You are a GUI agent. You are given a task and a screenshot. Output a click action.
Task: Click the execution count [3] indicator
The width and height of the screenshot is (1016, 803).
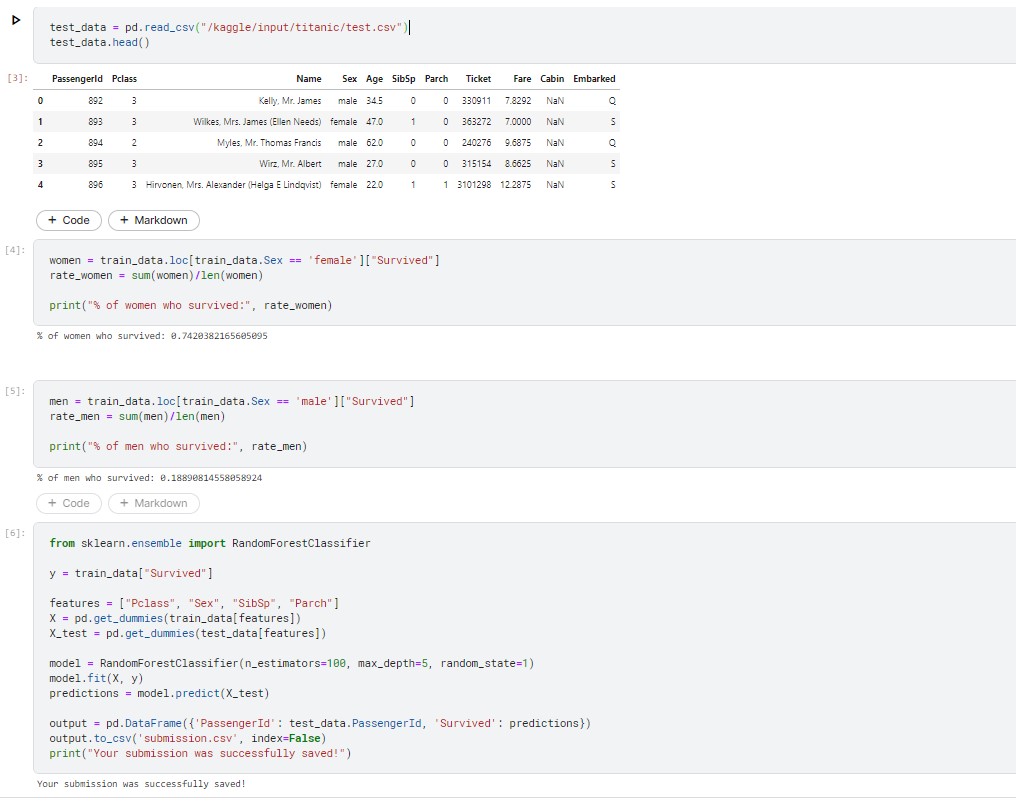tap(13, 76)
